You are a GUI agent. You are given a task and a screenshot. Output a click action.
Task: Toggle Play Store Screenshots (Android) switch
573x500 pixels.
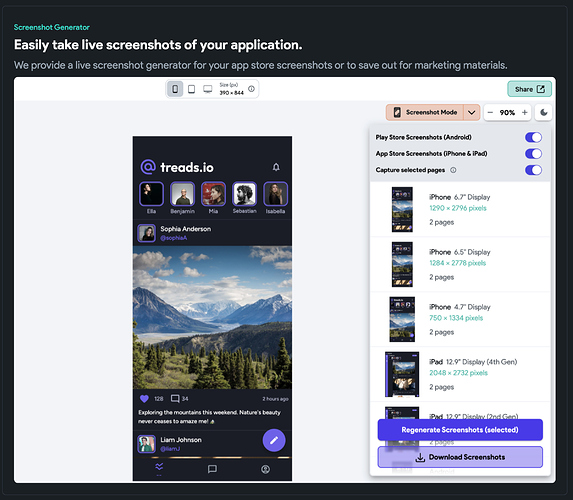click(x=533, y=137)
